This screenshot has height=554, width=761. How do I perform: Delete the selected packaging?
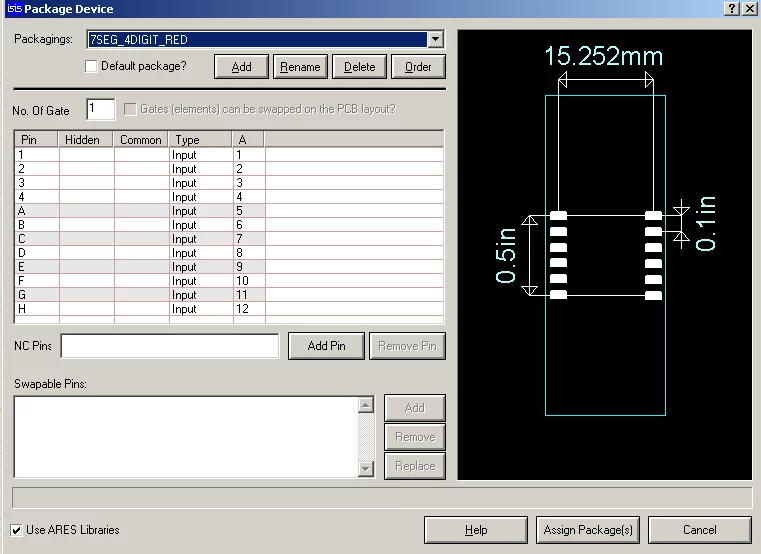[x=359, y=67]
